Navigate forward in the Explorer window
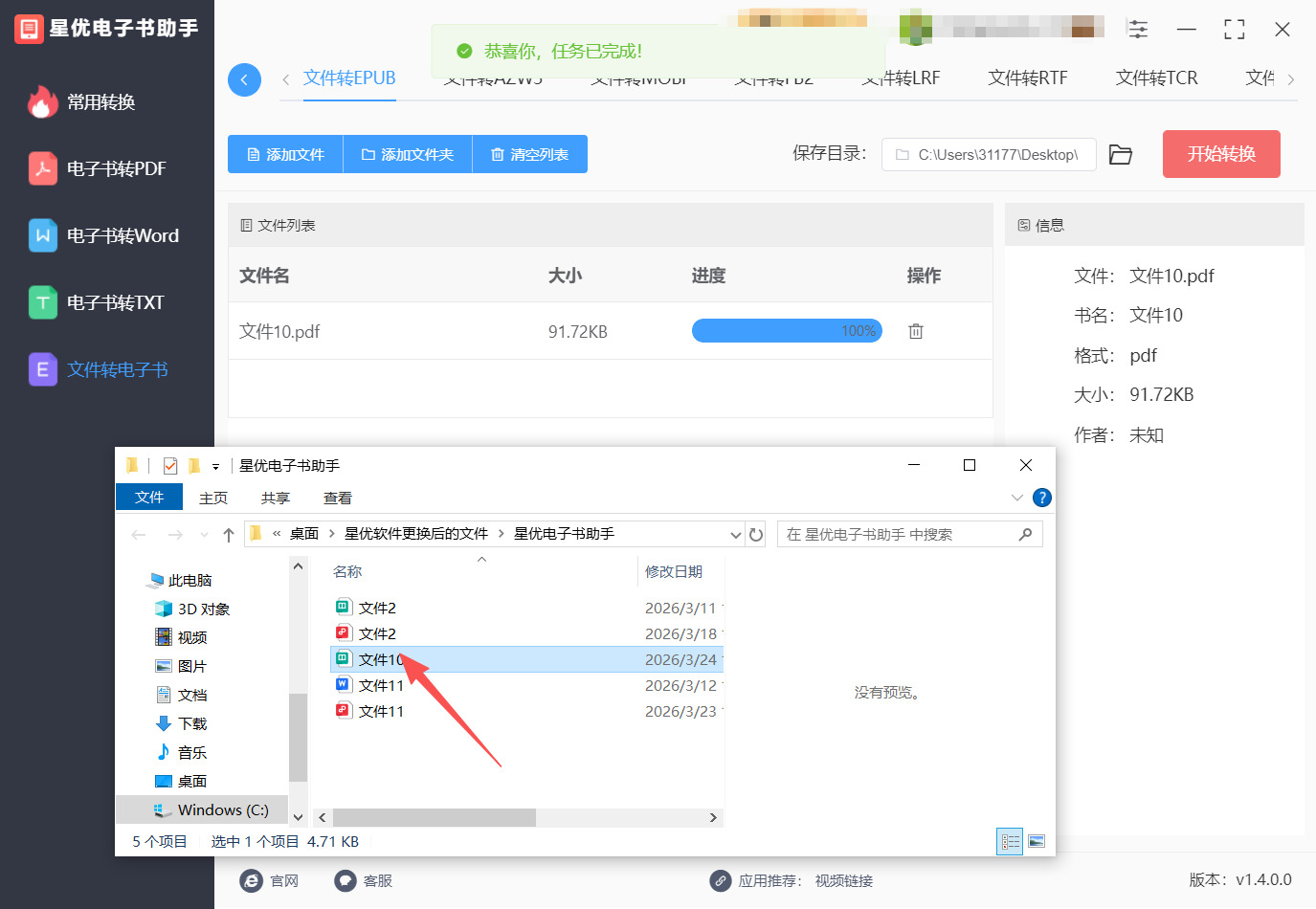Viewport: 1316px width, 909px height. pos(175,535)
